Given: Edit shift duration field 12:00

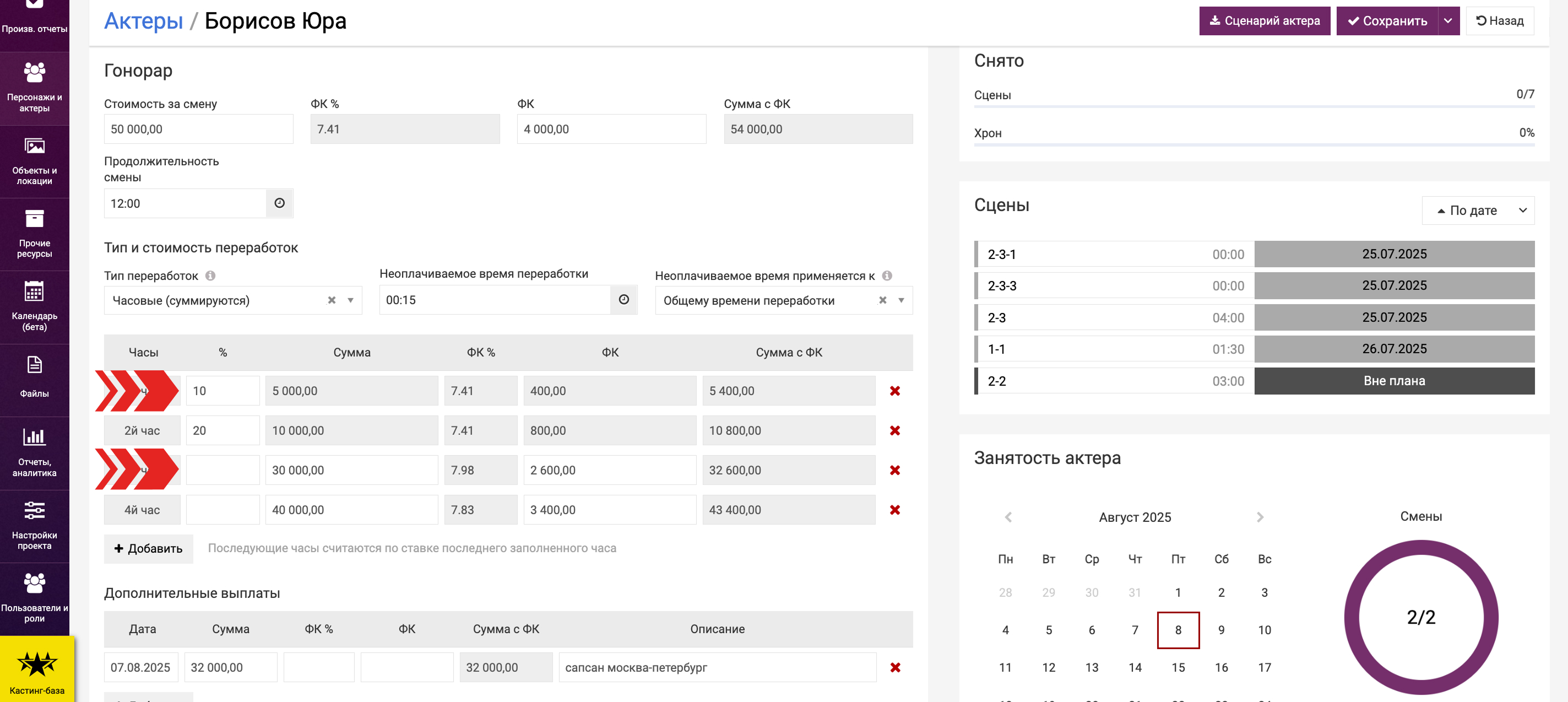Looking at the screenshot, I should [x=185, y=203].
